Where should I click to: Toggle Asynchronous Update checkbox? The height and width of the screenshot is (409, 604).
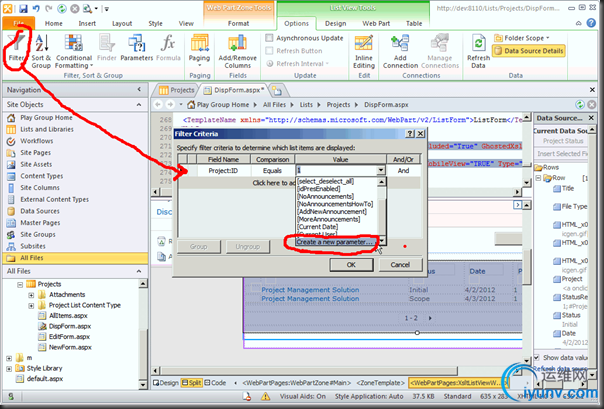click(269, 38)
